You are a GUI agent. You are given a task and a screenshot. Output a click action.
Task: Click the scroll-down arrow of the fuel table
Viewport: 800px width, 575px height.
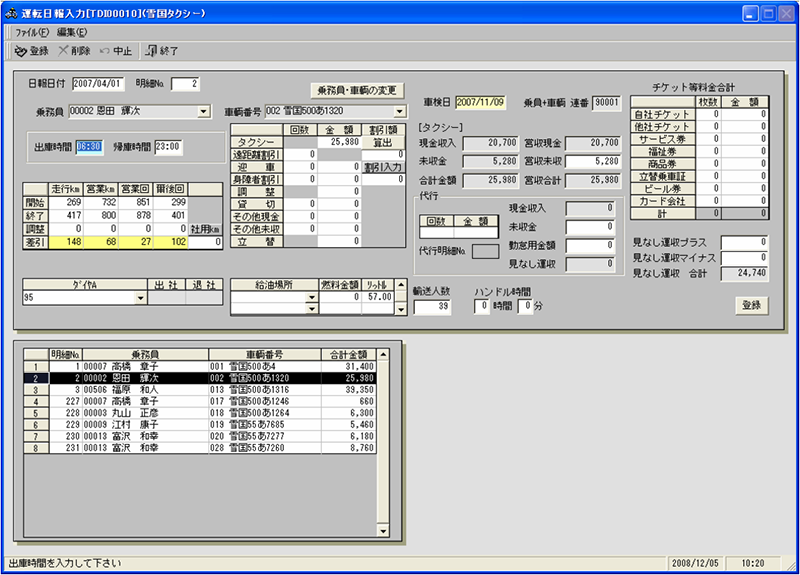(x=401, y=309)
